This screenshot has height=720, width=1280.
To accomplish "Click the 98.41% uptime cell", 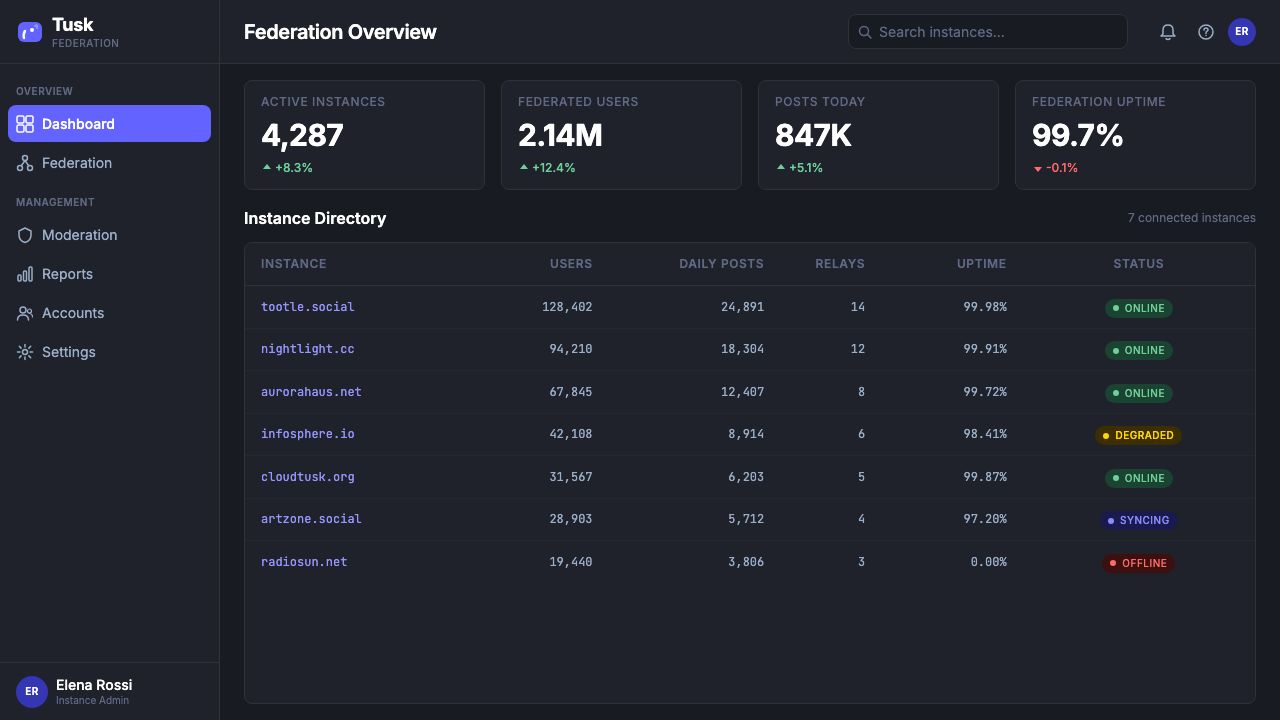I will point(985,434).
